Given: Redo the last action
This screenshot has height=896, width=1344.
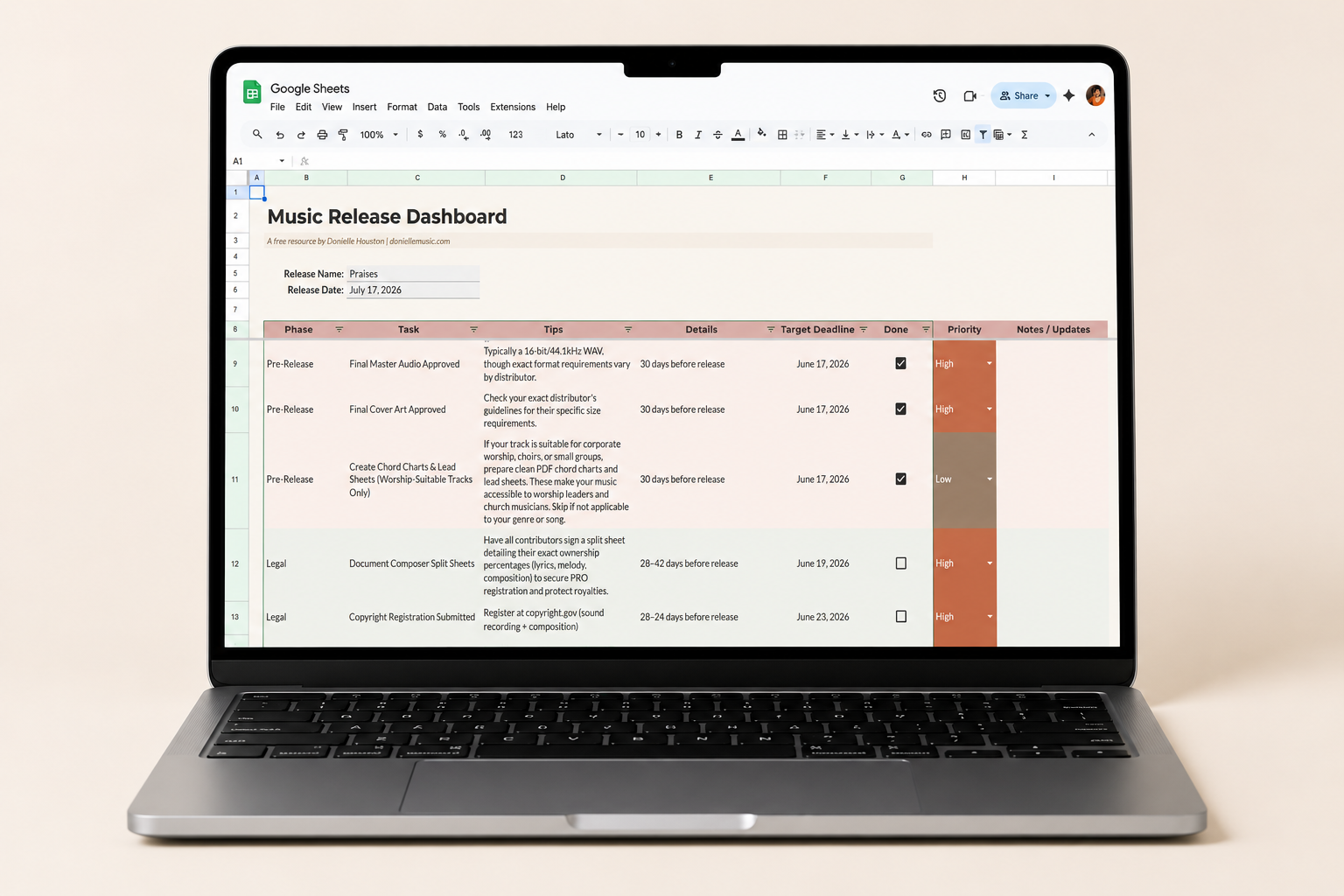Looking at the screenshot, I should click(301, 135).
